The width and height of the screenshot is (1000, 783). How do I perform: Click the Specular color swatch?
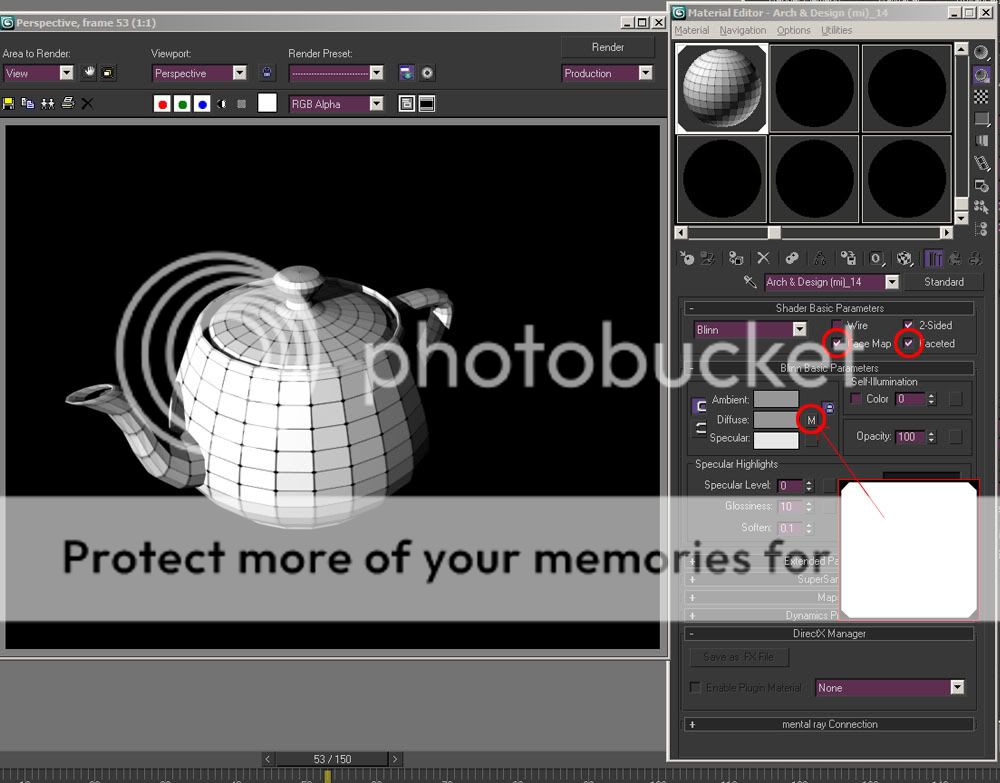click(x=776, y=439)
